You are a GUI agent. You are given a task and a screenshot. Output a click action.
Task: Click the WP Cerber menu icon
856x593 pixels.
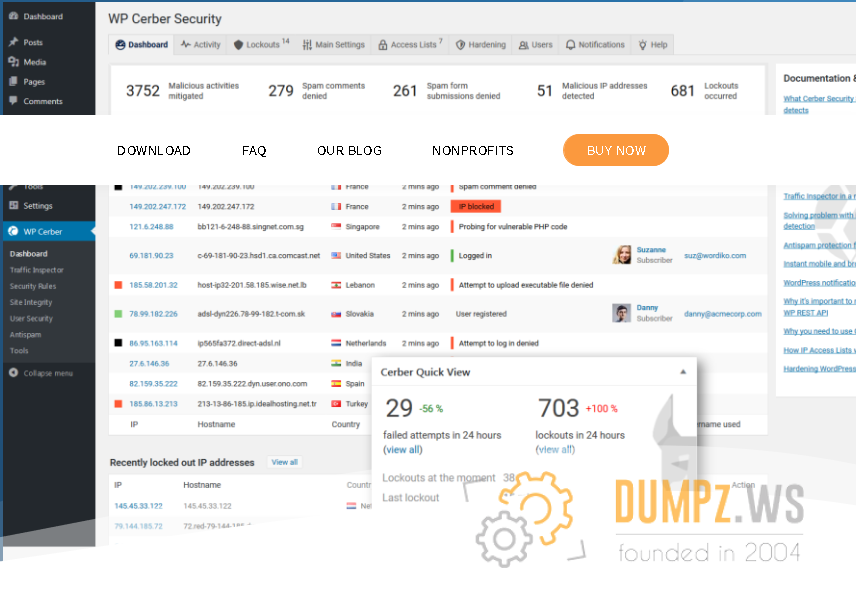(13, 232)
